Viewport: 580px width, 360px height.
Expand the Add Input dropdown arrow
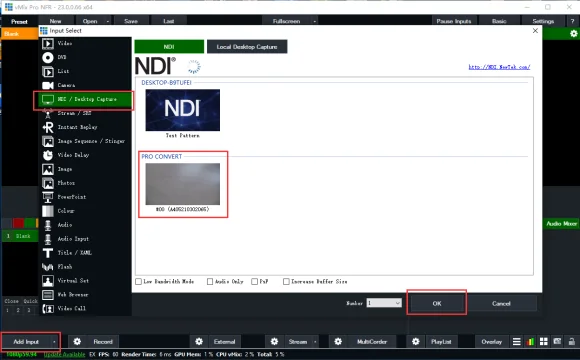[x=54, y=342]
